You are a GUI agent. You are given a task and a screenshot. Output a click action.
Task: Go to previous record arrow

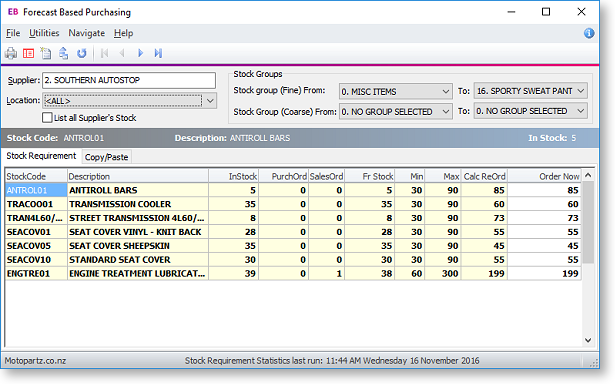(122, 53)
